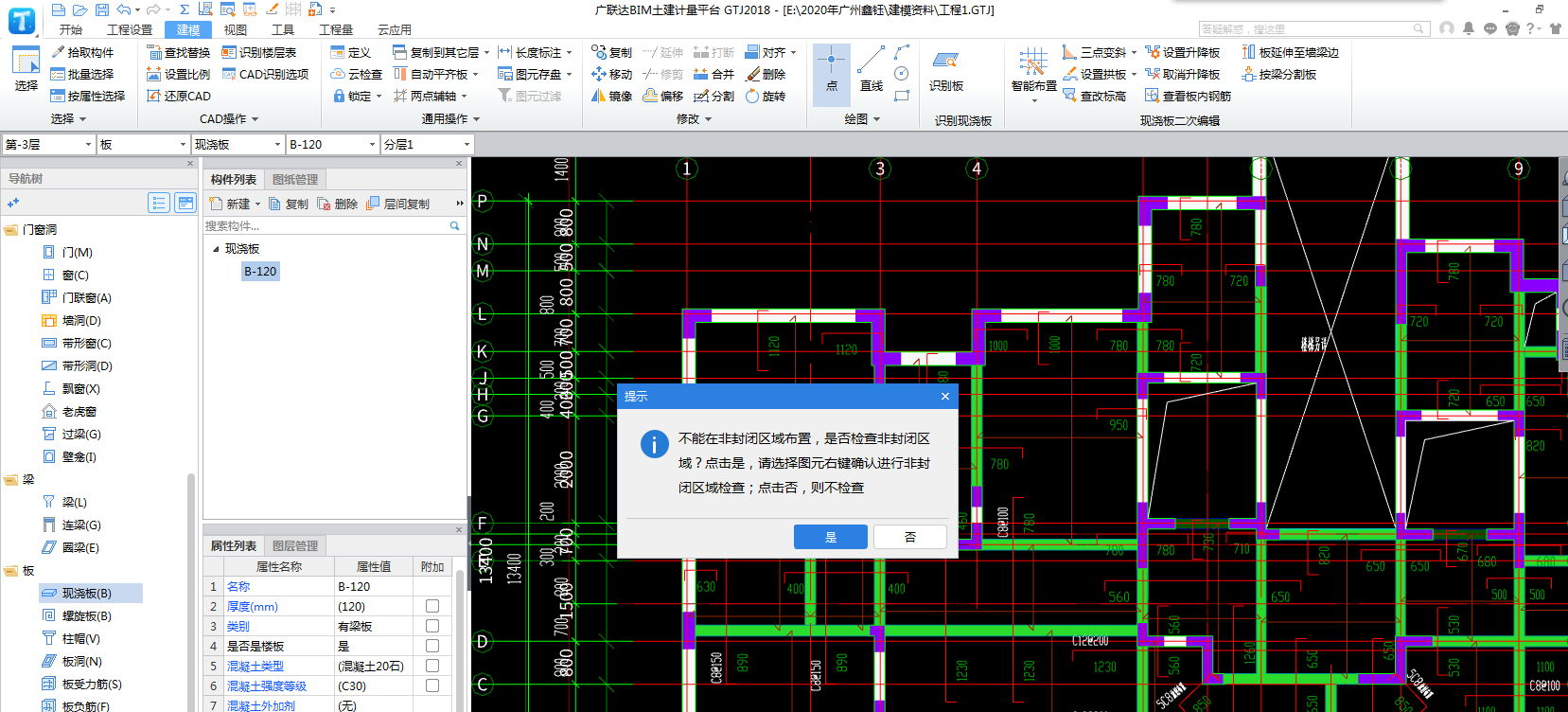The width and height of the screenshot is (1568, 712).
Task: Click 层间复制 copy between floors
Action: click(x=398, y=204)
